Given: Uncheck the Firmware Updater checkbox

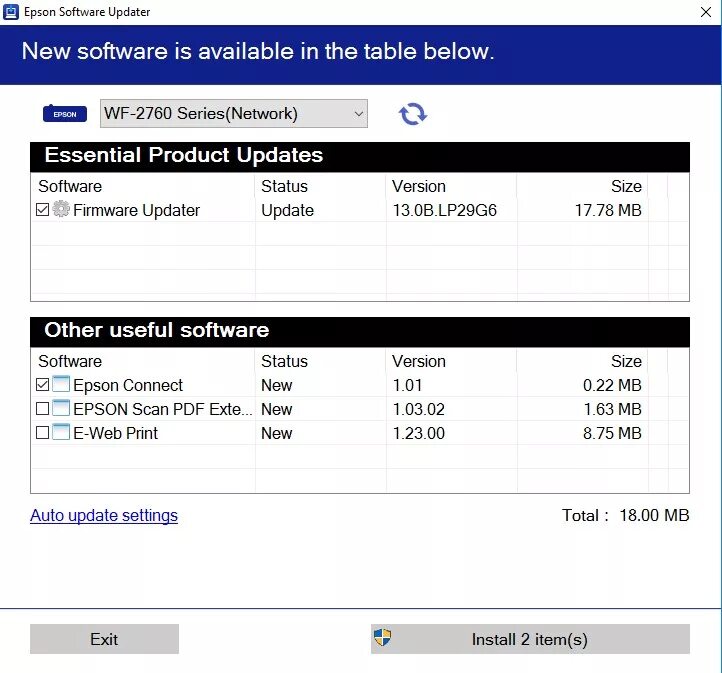Looking at the screenshot, I should point(42,209).
